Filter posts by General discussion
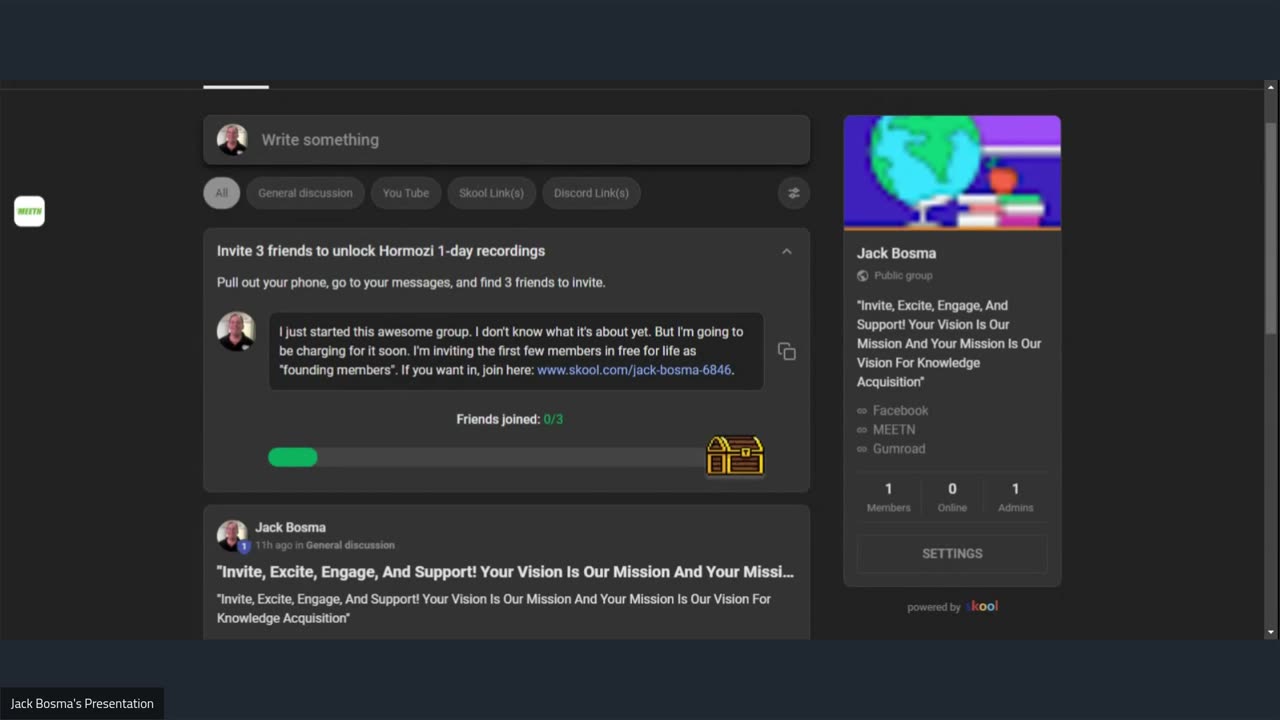Screen dimensions: 1280x720 [x=305, y=193]
